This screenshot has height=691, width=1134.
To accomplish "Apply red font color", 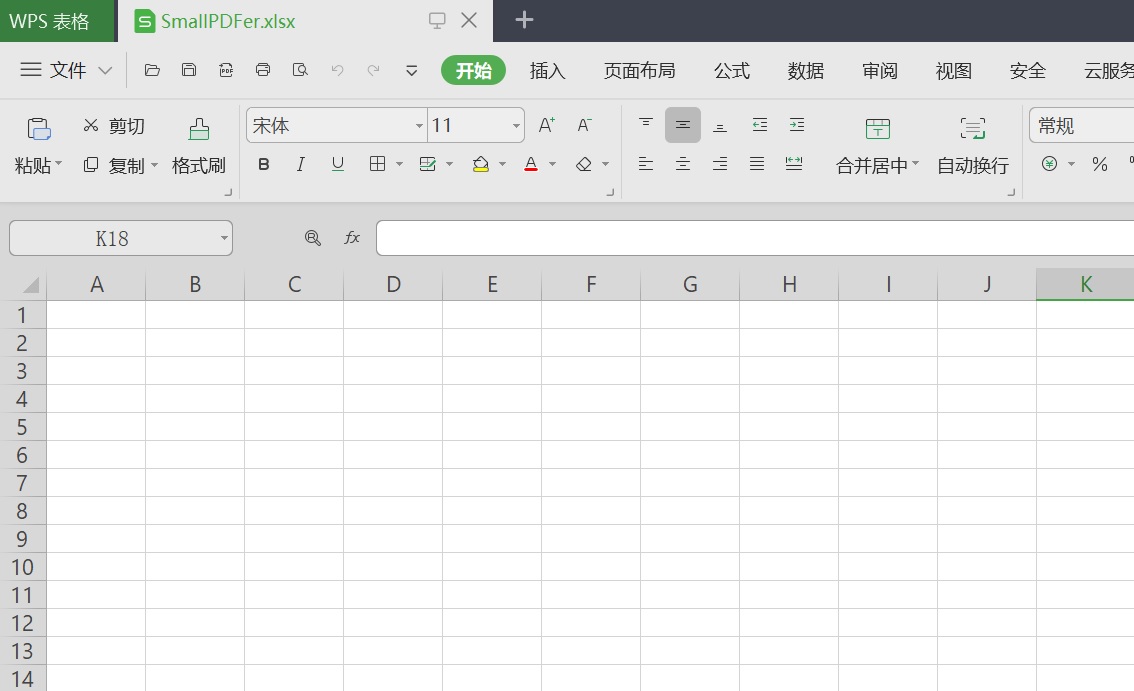I will tap(531, 164).
